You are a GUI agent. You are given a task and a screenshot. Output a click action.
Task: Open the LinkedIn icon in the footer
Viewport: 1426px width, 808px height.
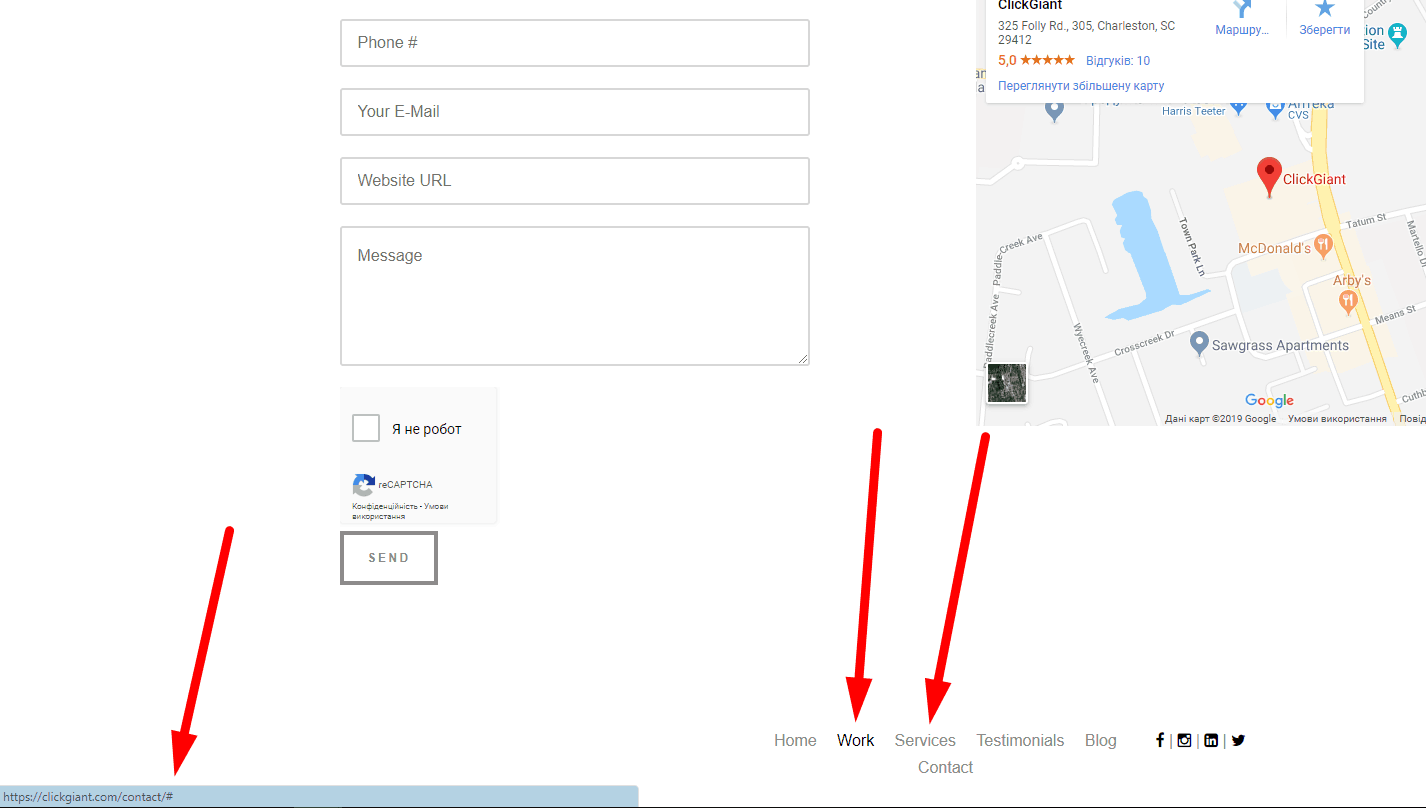(x=1211, y=740)
